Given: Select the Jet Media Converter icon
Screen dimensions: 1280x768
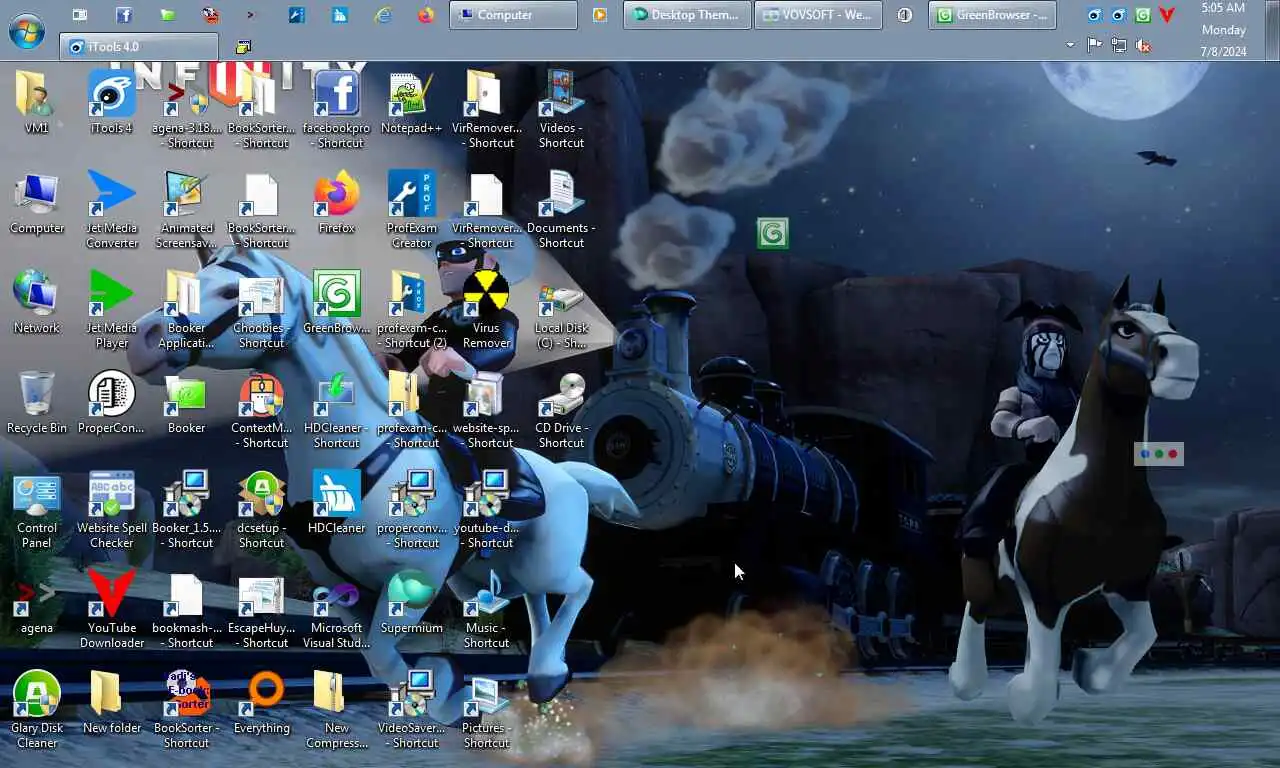Looking at the screenshot, I should [112, 209].
